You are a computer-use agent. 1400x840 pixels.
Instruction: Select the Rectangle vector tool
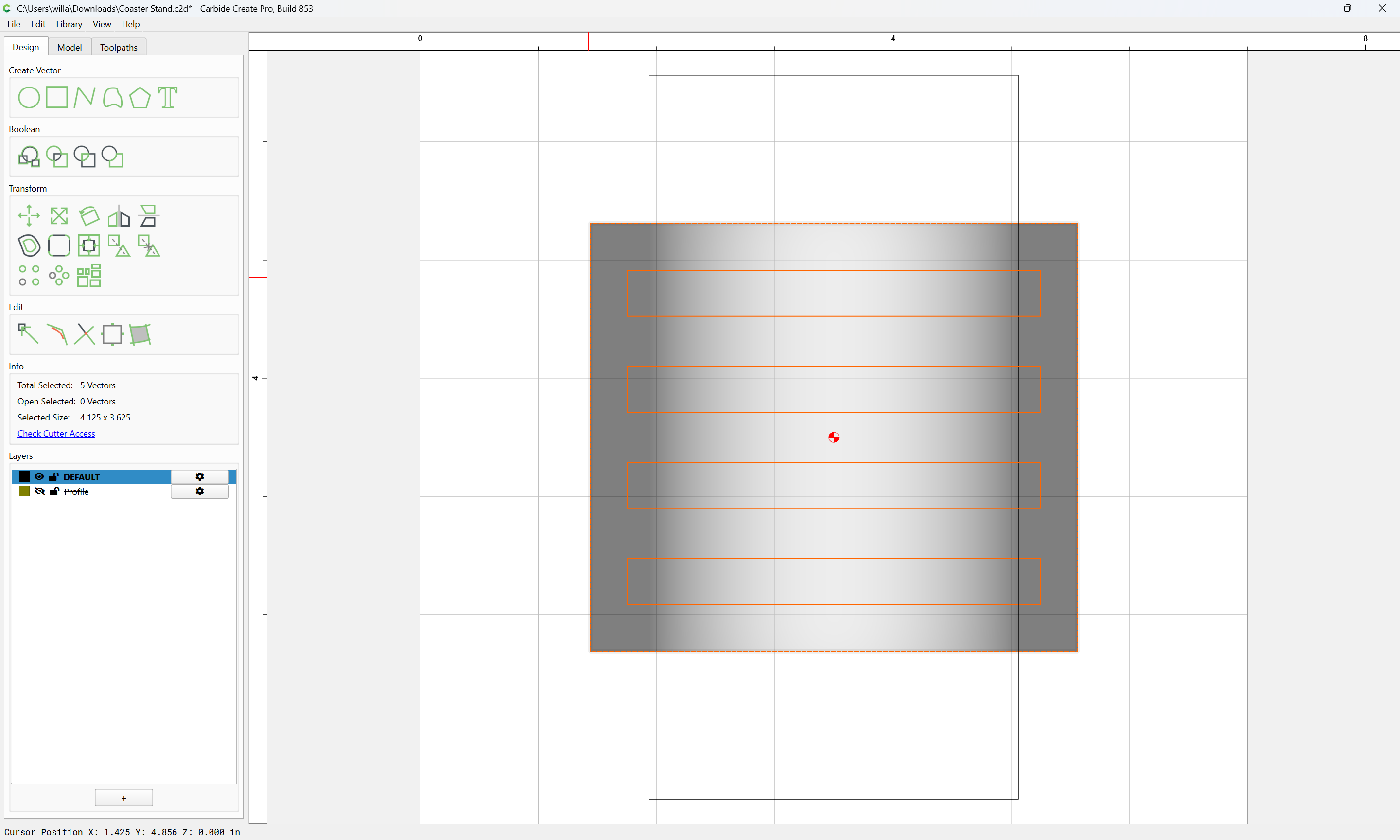[56, 97]
